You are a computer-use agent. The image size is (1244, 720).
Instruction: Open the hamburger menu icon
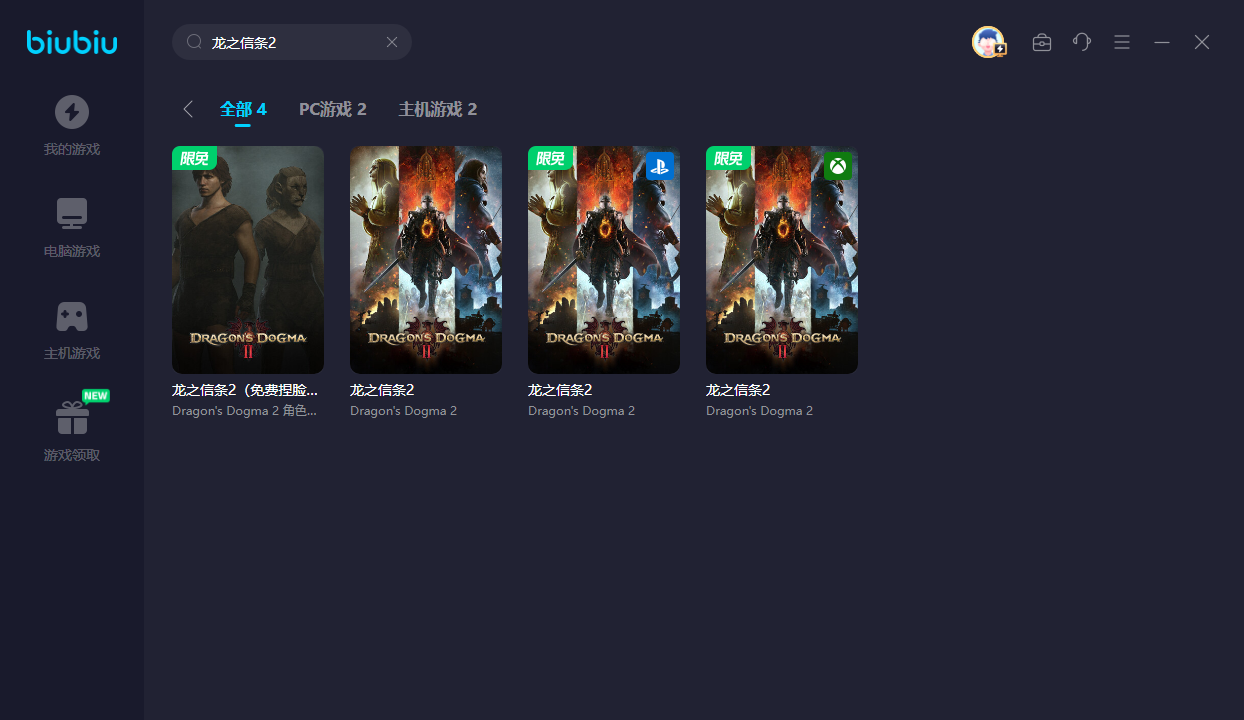click(1122, 42)
